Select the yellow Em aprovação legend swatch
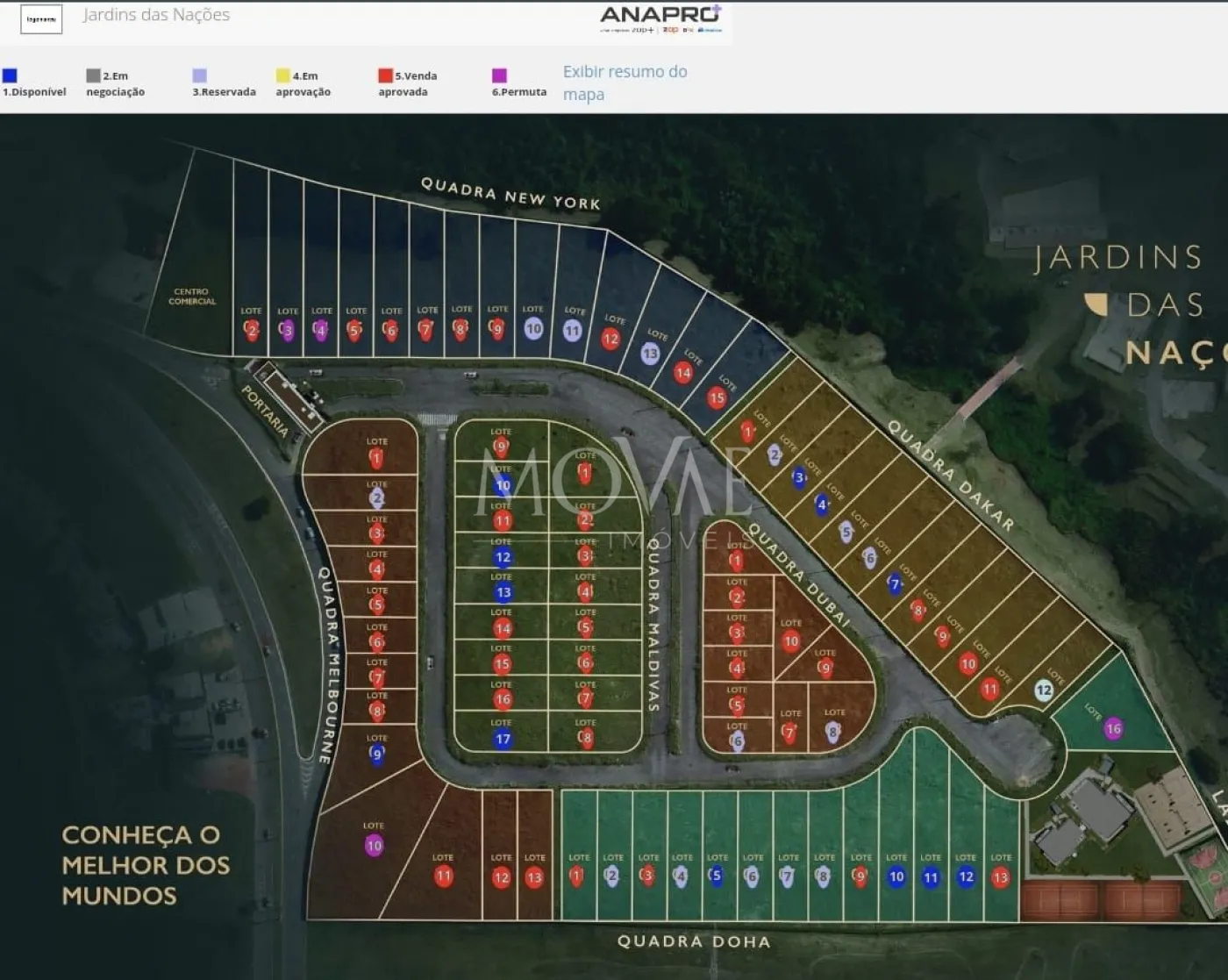Screen dimensions: 1228x980 pyautogui.click(x=282, y=75)
